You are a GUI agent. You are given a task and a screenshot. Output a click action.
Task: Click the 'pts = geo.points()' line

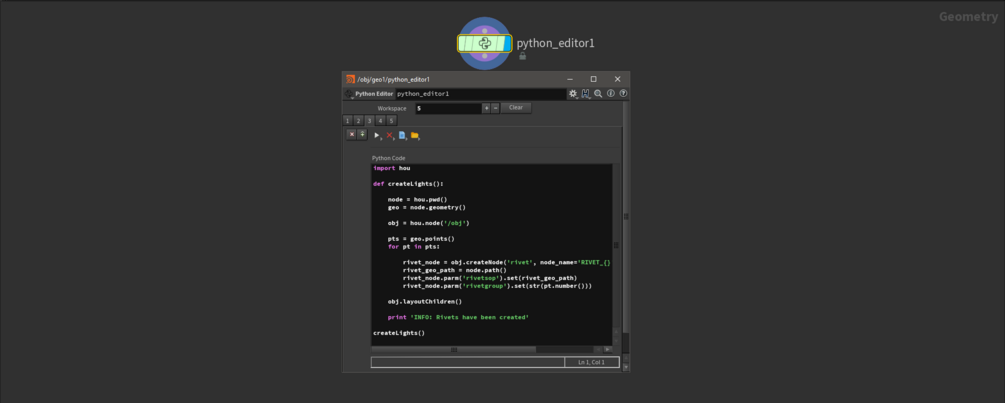pyautogui.click(x=421, y=238)
